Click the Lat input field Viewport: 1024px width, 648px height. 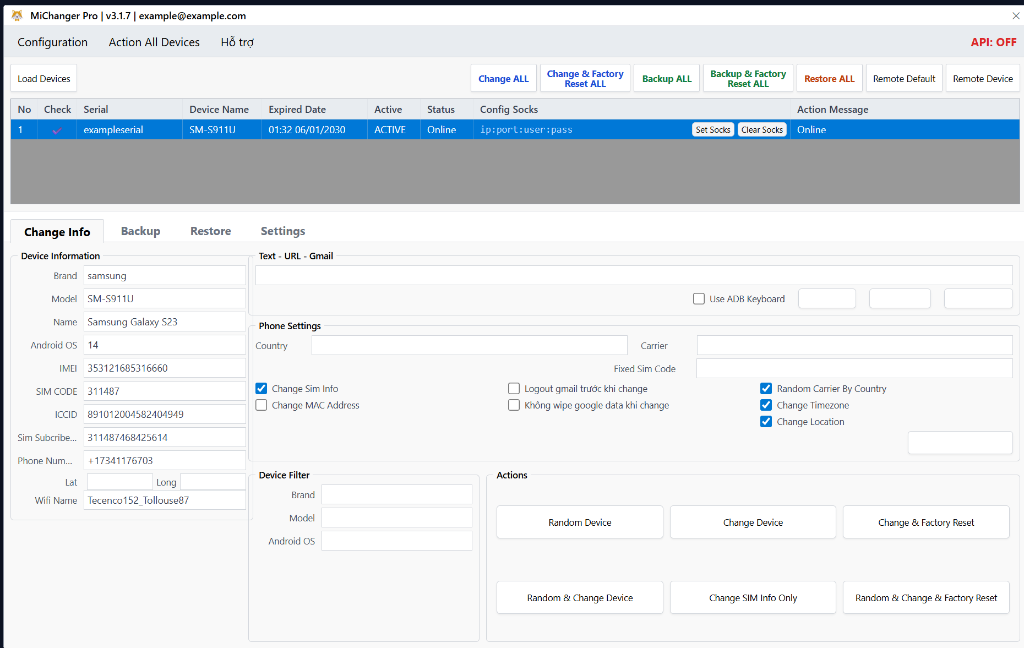click(x=120, y=482)
